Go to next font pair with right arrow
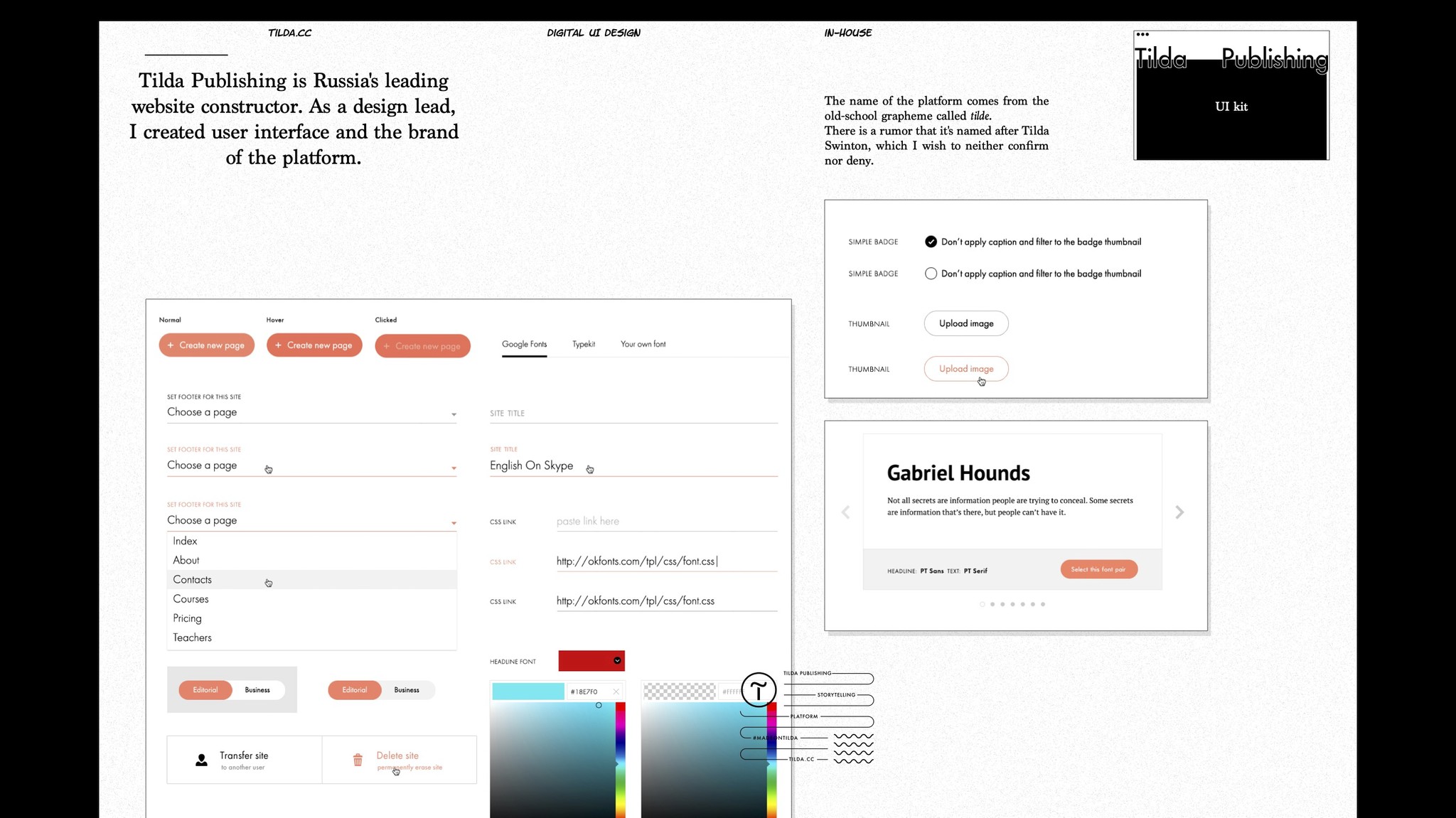This screenshot has height=818, width=1456. click(1179, 512)
